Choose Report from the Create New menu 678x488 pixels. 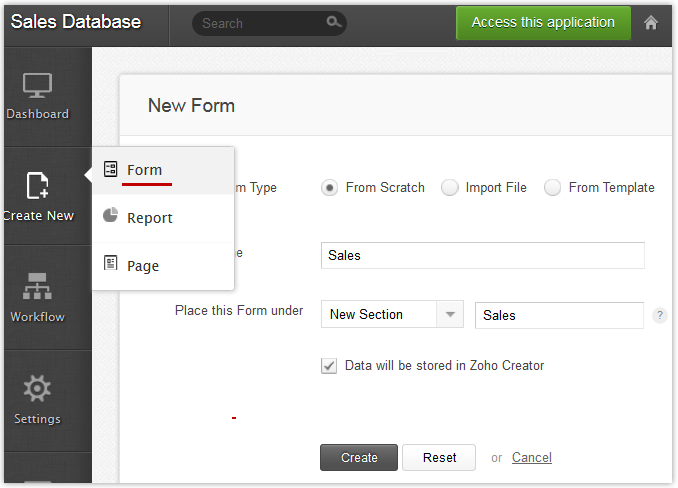(149, 218)
